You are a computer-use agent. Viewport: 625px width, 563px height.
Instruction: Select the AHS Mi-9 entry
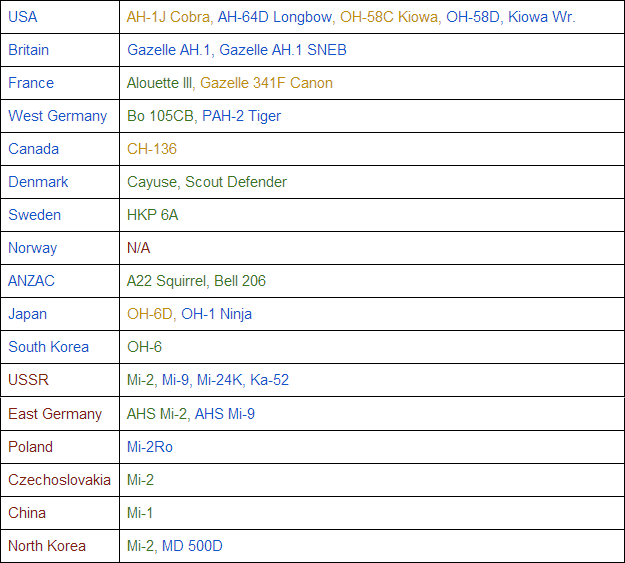(225, 414)
